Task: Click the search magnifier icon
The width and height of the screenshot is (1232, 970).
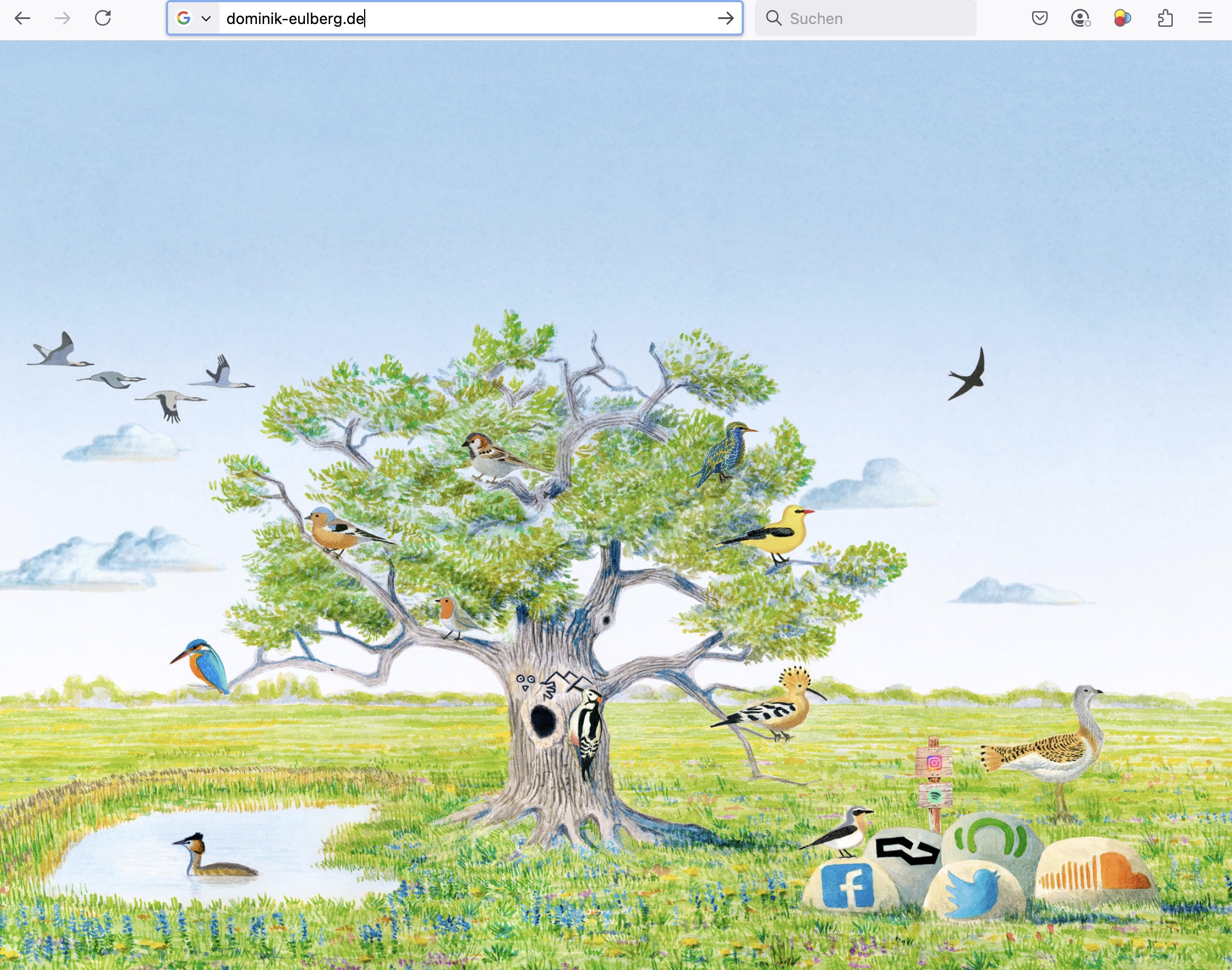Action: [773, 18]
